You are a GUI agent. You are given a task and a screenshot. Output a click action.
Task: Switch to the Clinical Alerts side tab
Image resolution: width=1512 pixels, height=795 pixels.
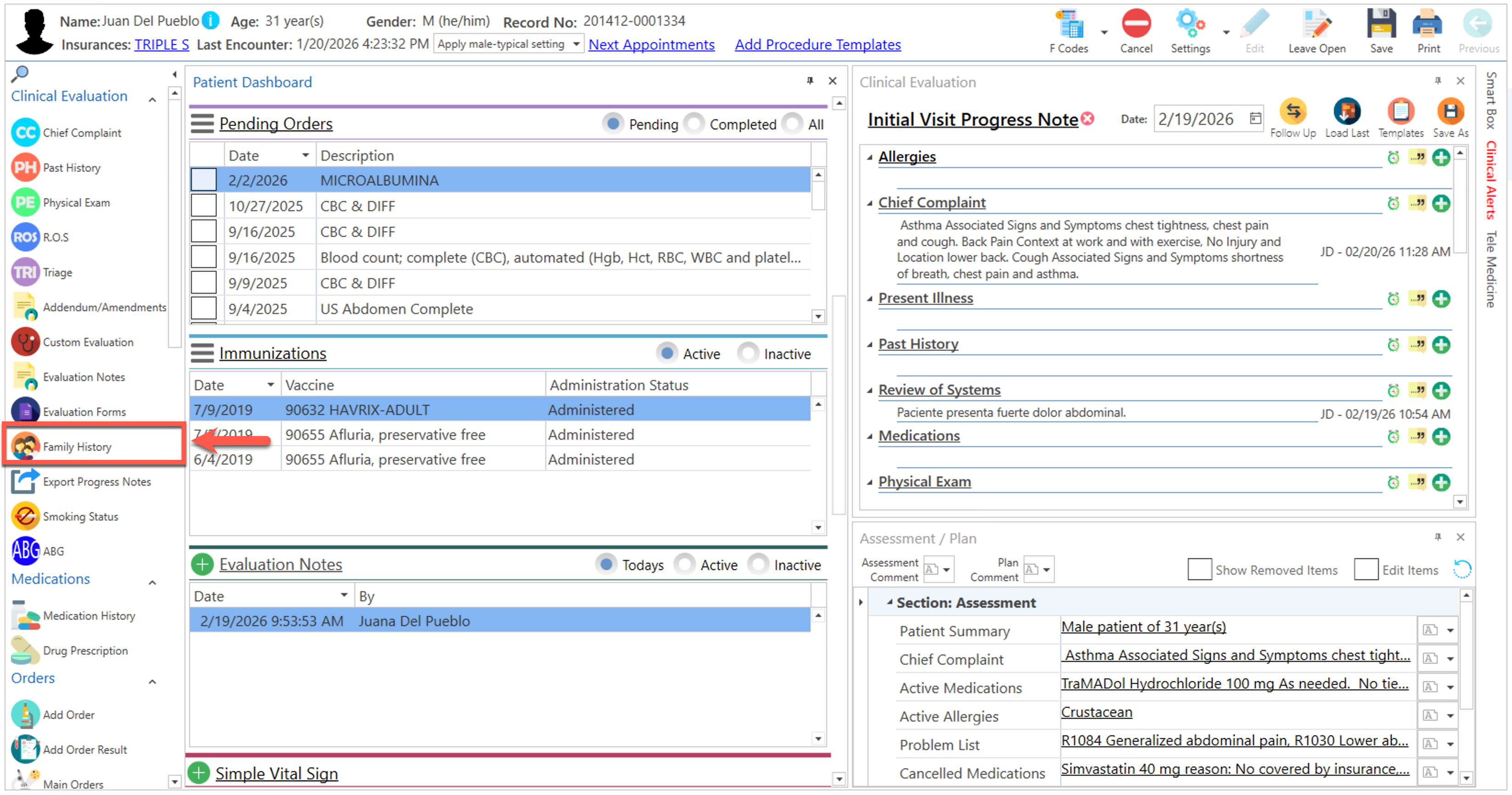pos(1491,179)
